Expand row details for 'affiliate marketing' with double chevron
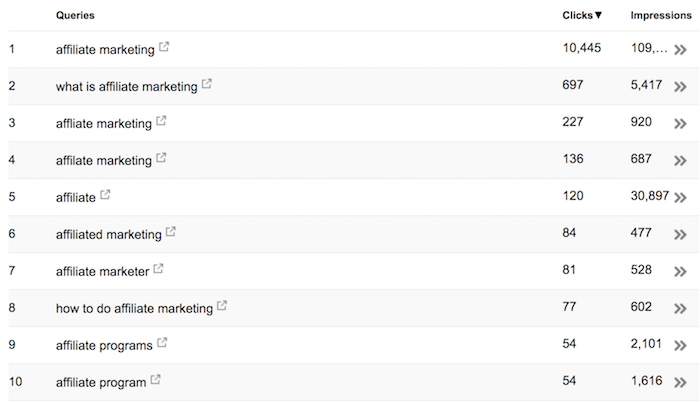This screenshot has width=700, height=402. 680,50
